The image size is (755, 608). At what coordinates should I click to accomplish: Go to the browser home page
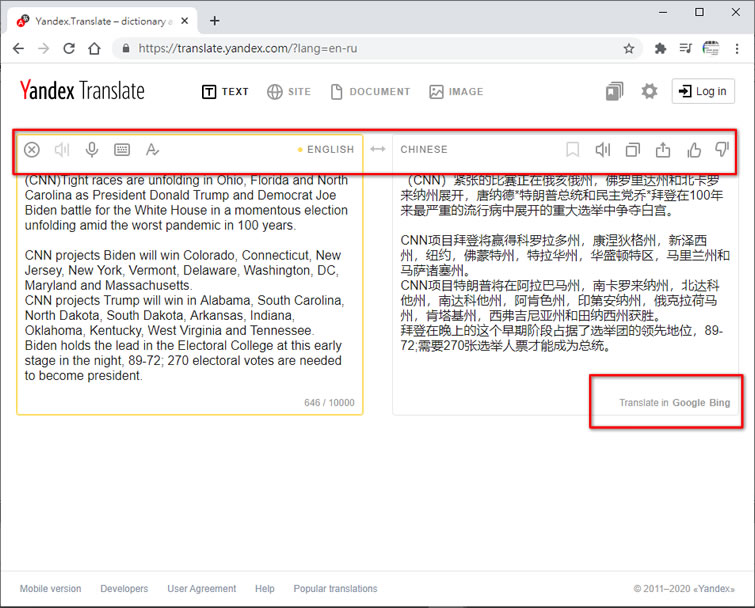pos(94,48)
